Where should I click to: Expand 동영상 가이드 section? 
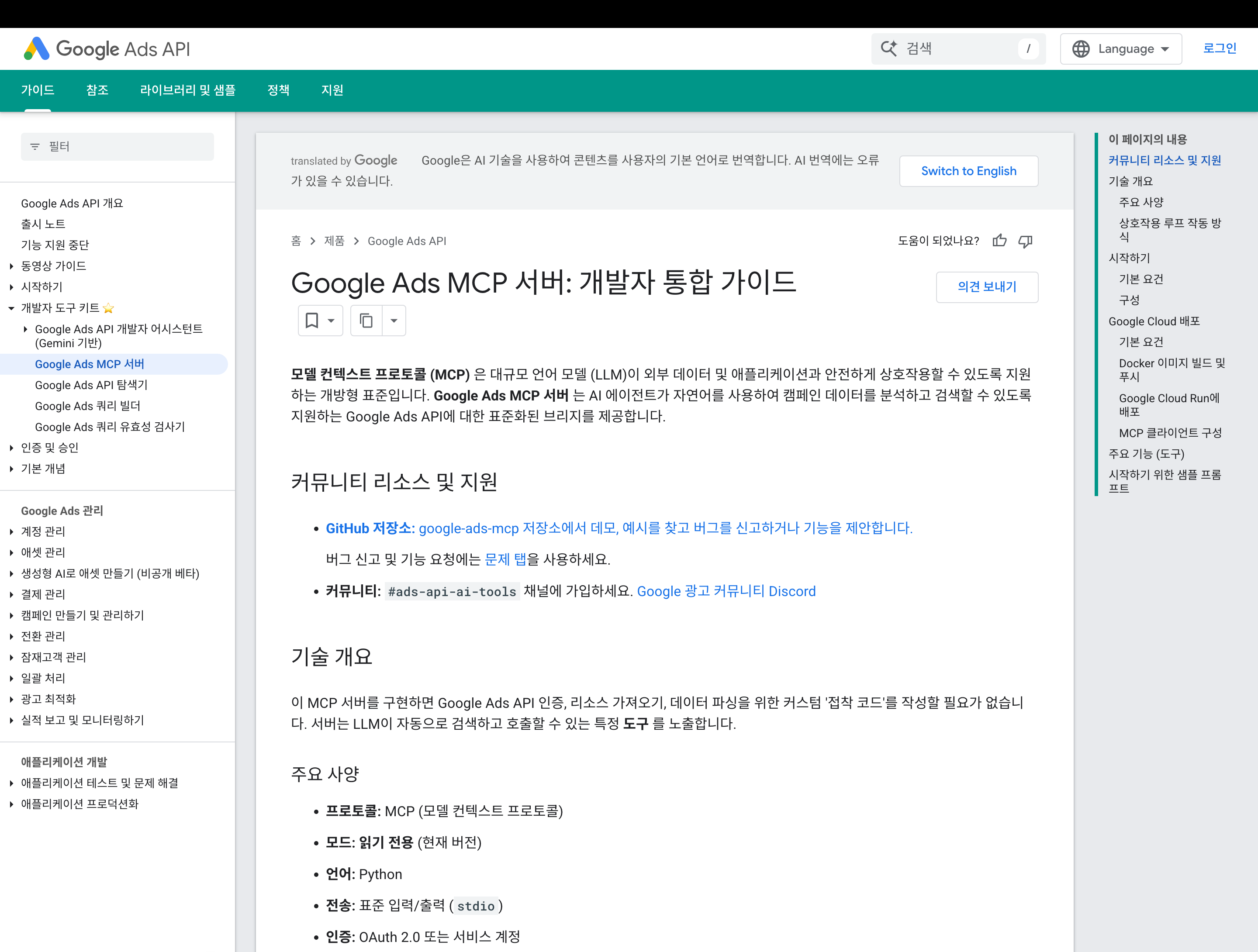(x=11, y=266)
